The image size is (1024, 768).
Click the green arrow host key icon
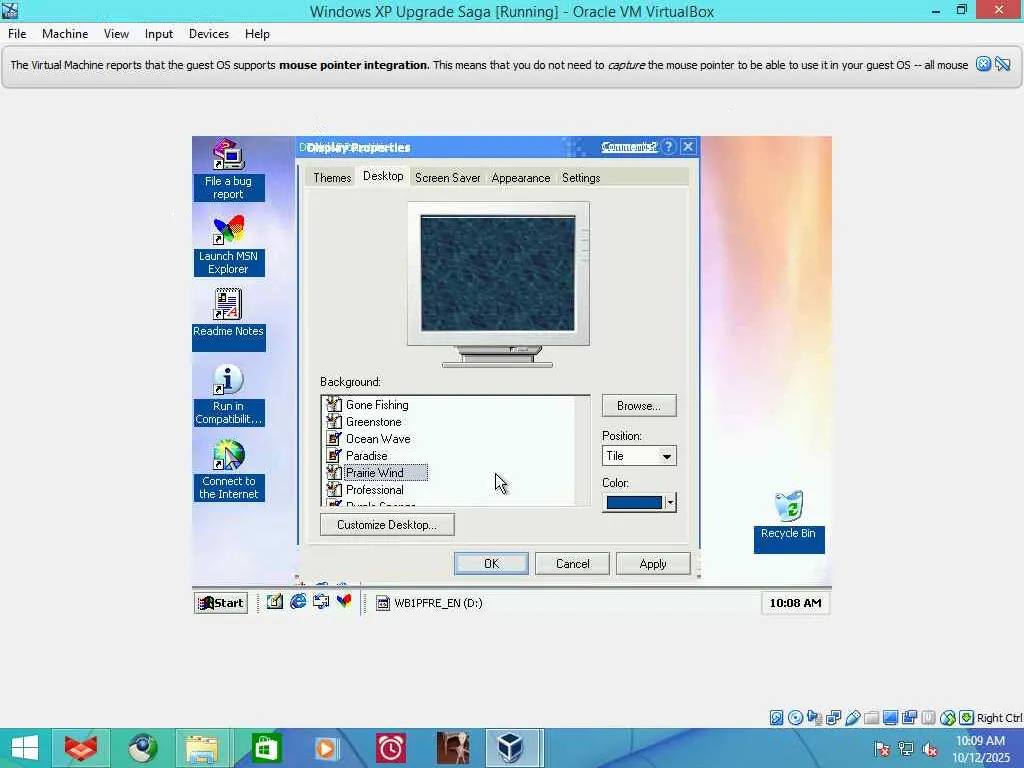(x=967, y=718)
